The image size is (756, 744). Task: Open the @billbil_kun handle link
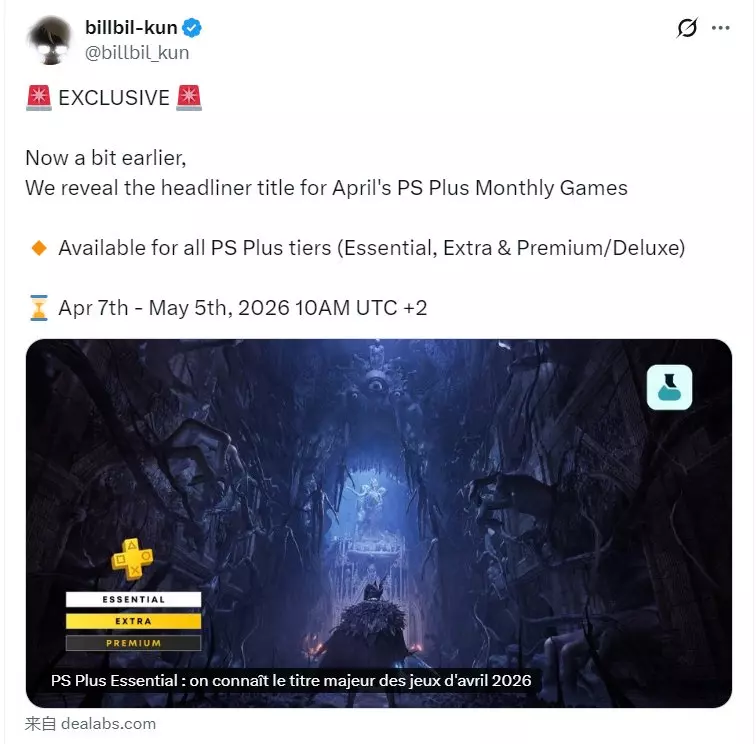137,53
